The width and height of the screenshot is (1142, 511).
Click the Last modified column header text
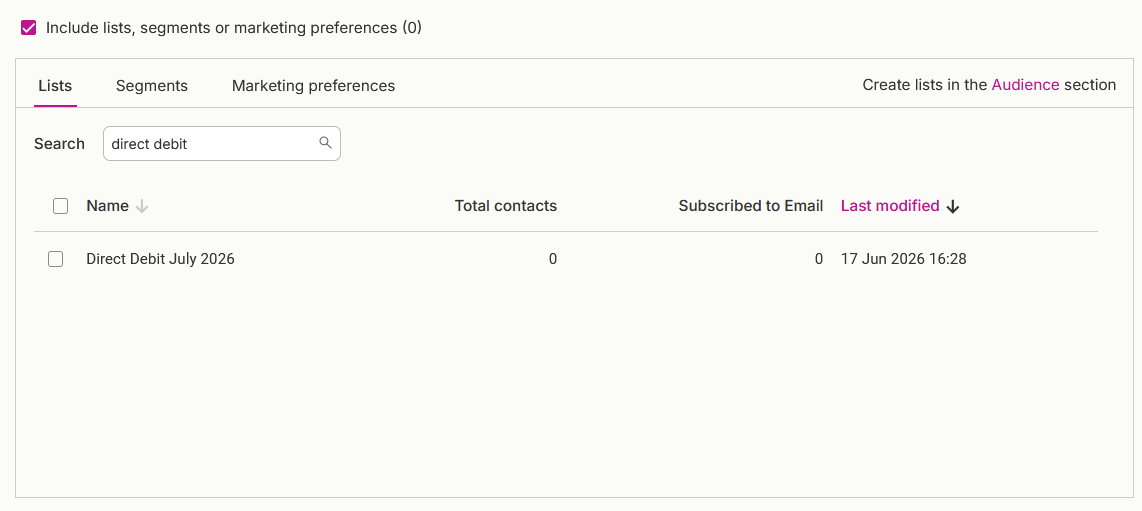click(890, 206)
